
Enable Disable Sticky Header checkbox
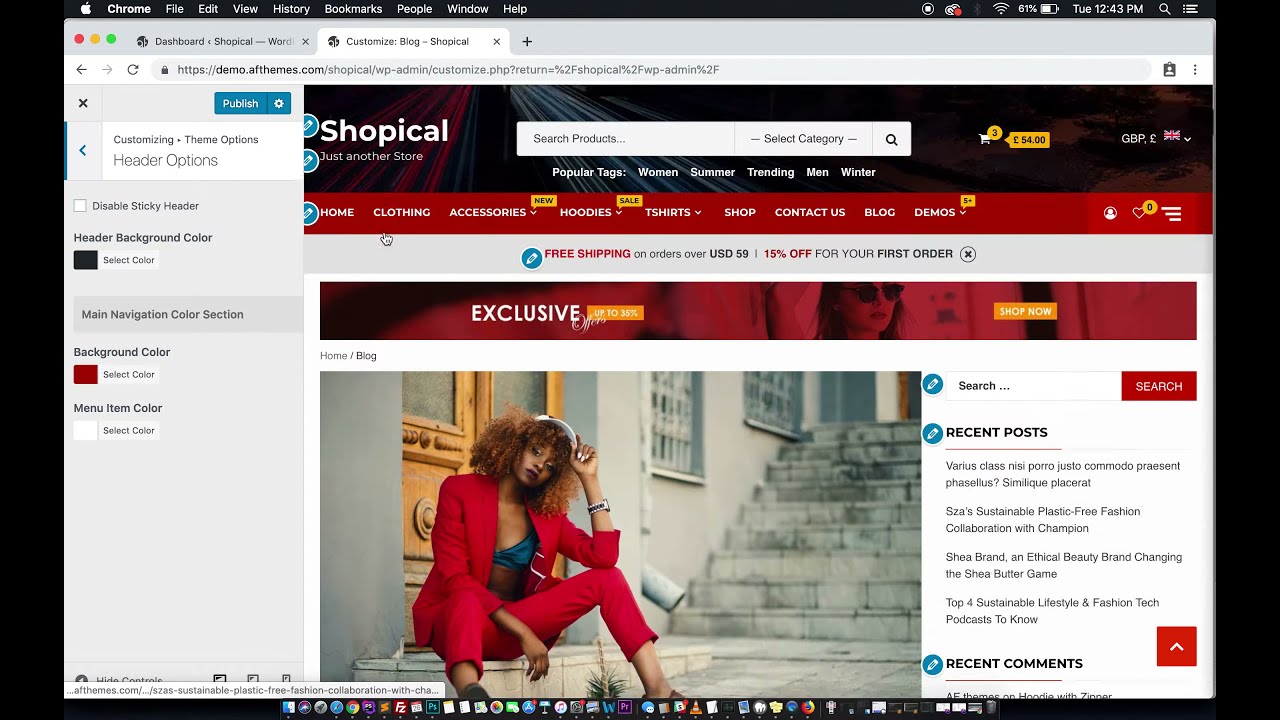click(80, 206)
